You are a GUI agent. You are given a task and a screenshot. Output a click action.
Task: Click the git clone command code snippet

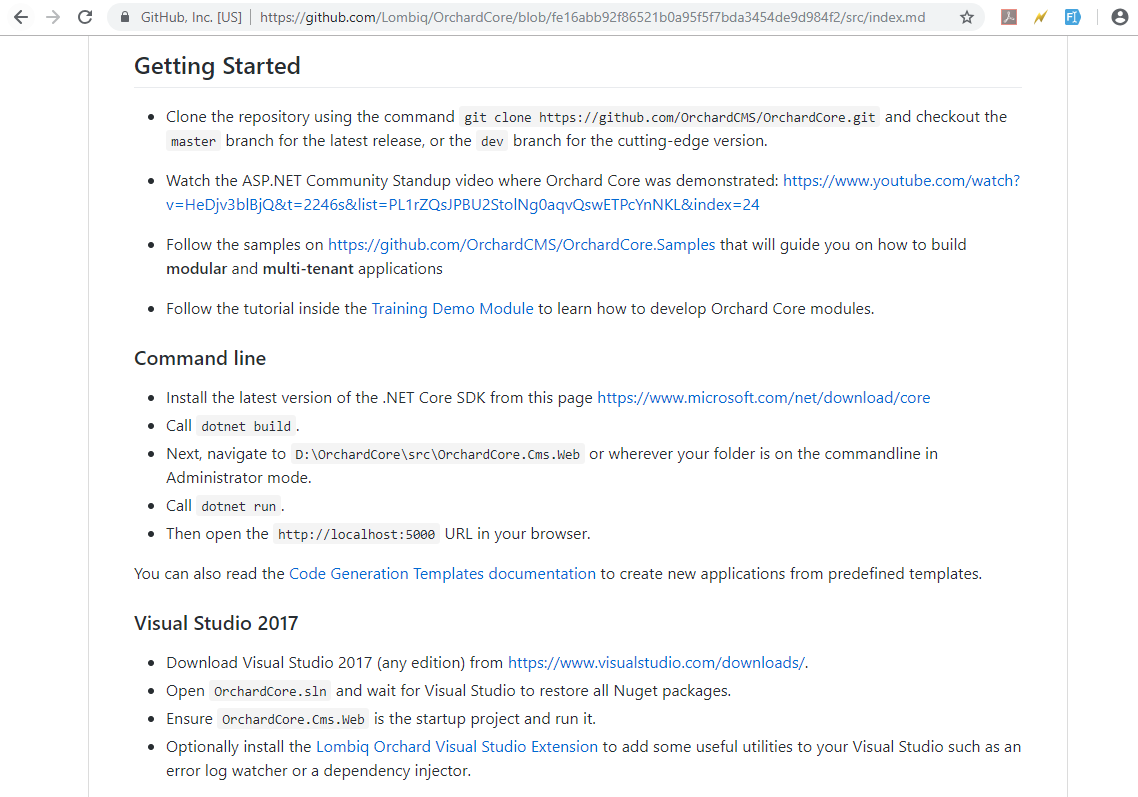pyautogui.click(x=669, y=118)
